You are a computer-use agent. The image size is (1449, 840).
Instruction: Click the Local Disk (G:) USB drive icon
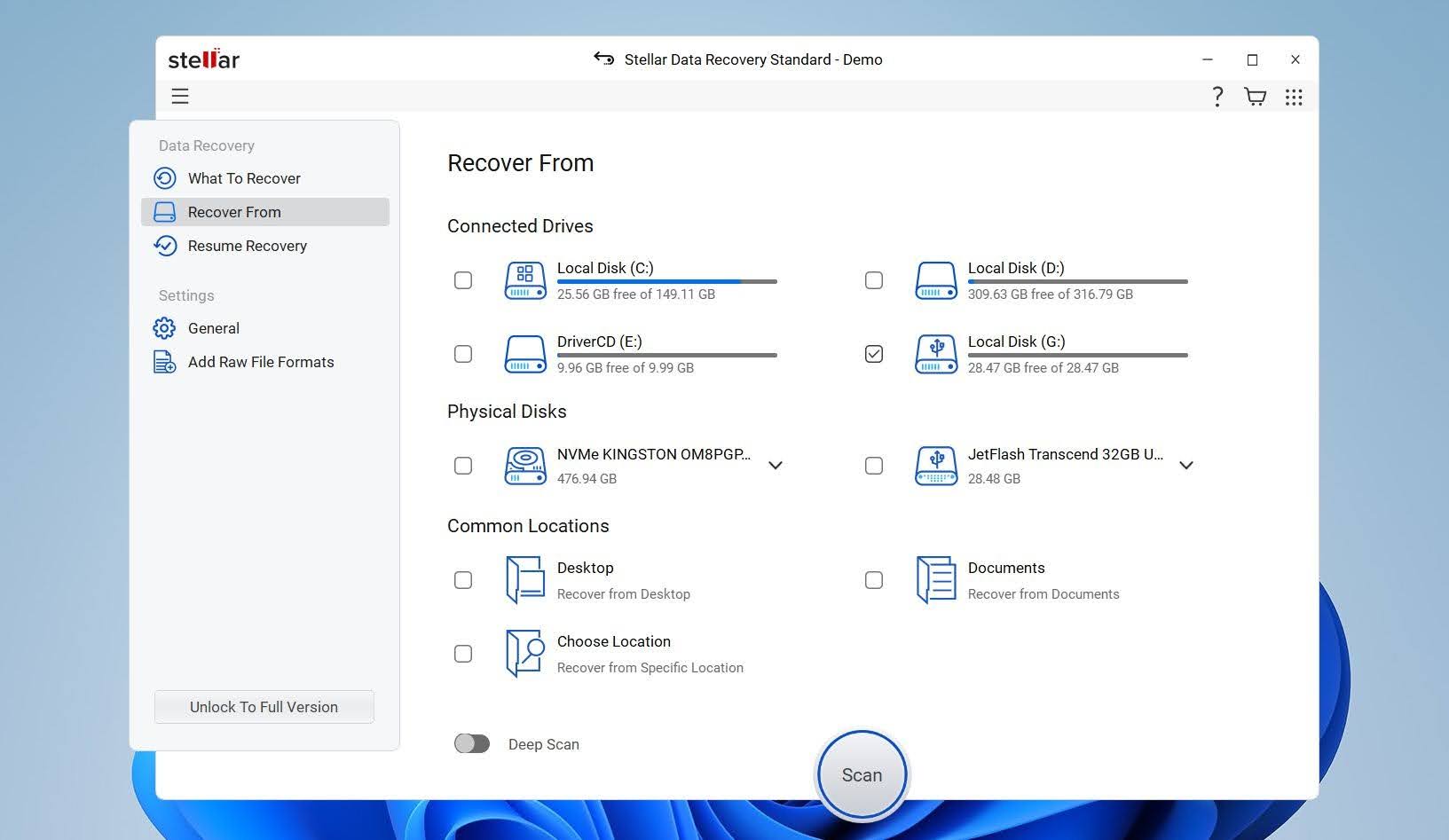[936, 354]
